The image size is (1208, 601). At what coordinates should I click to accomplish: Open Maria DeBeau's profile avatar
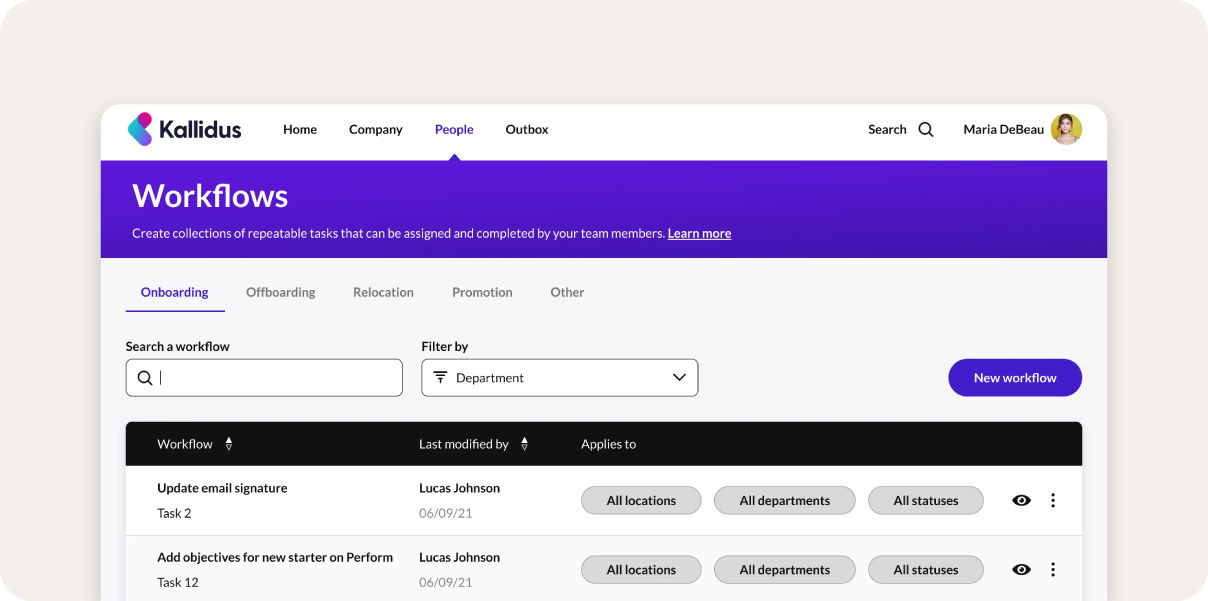[x=1066, y=129]
